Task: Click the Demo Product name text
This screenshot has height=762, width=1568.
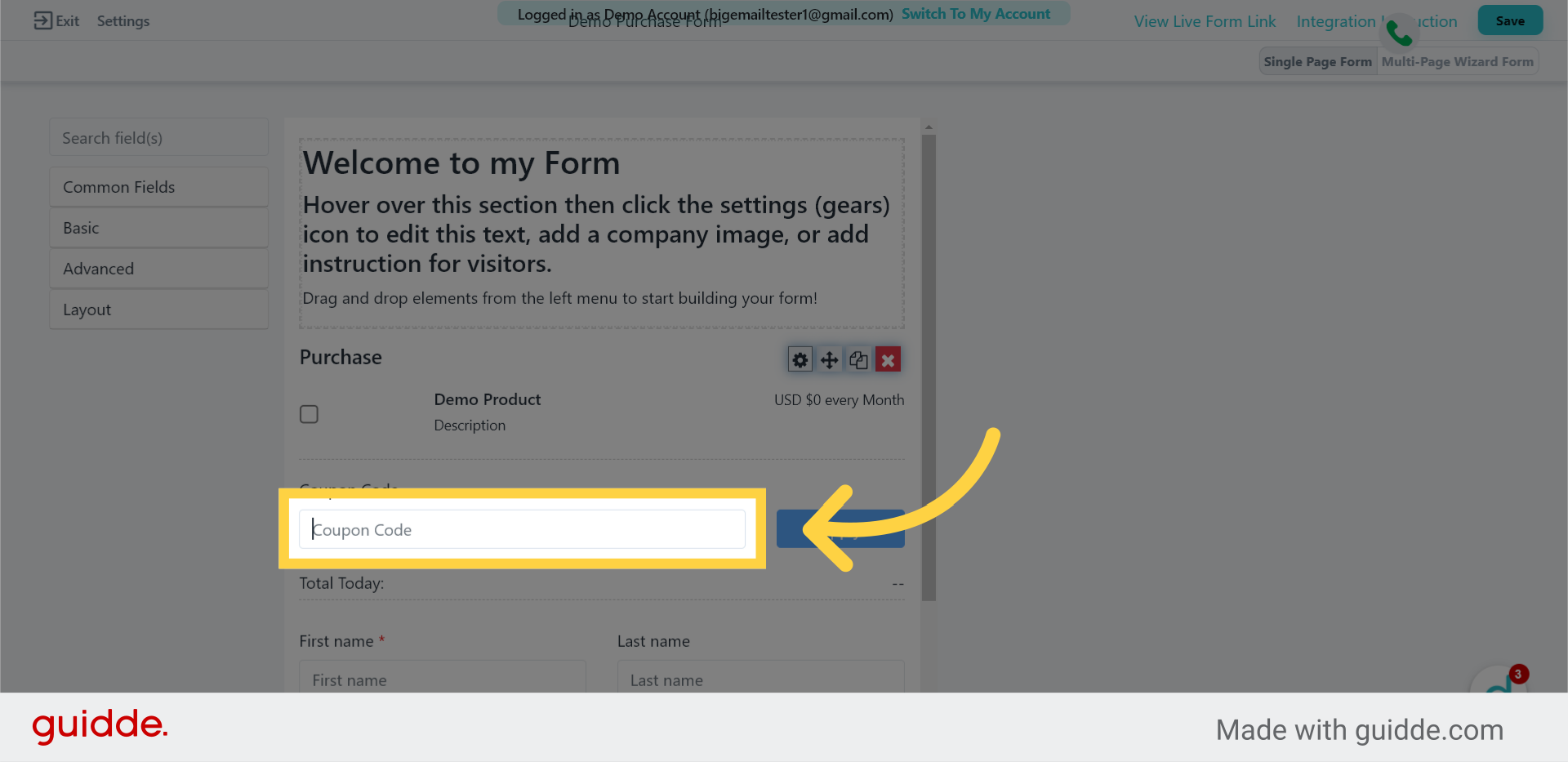Action: point(488,399)
